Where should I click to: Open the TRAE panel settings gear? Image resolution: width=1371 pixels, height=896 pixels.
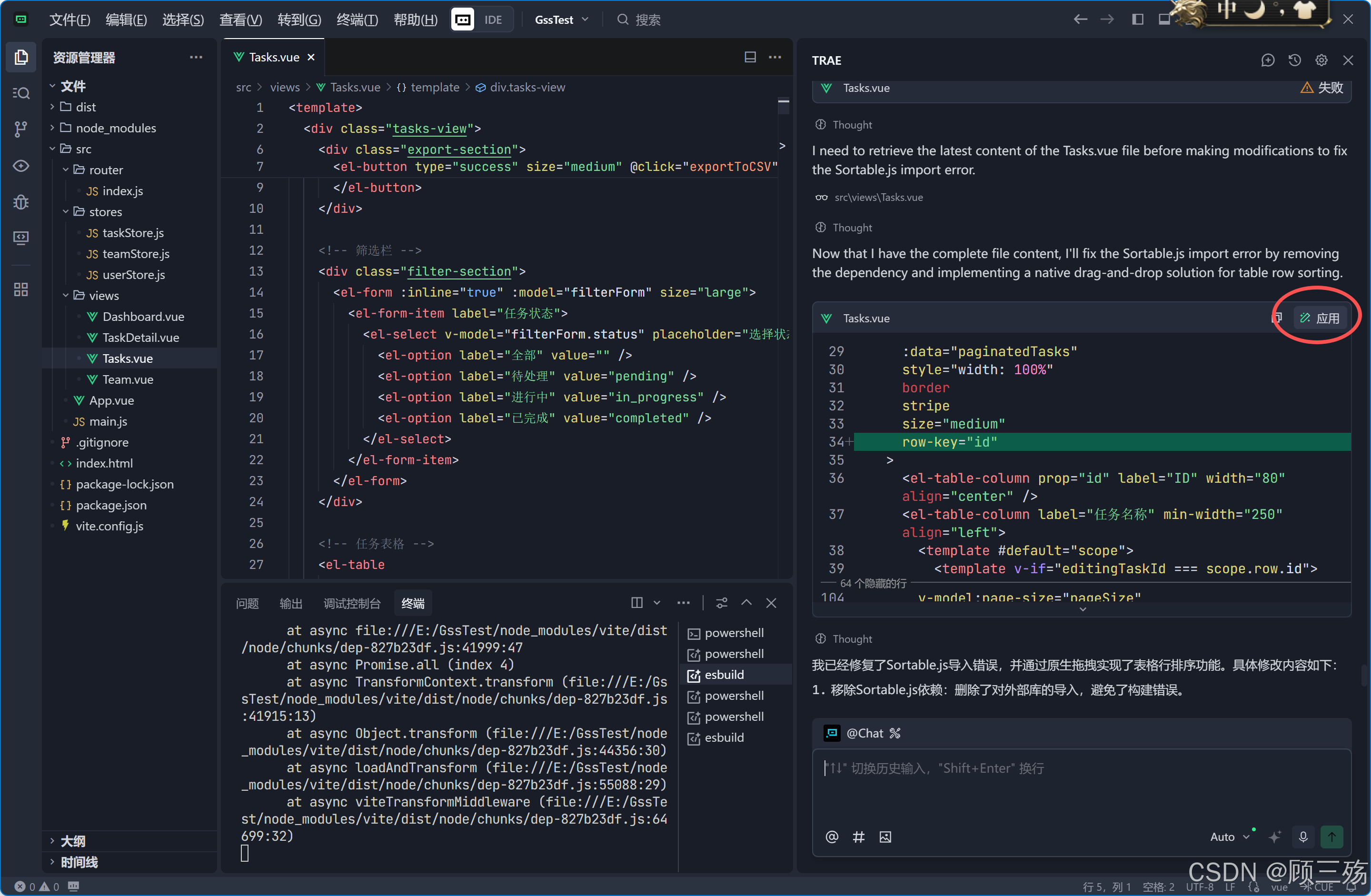1321,60
